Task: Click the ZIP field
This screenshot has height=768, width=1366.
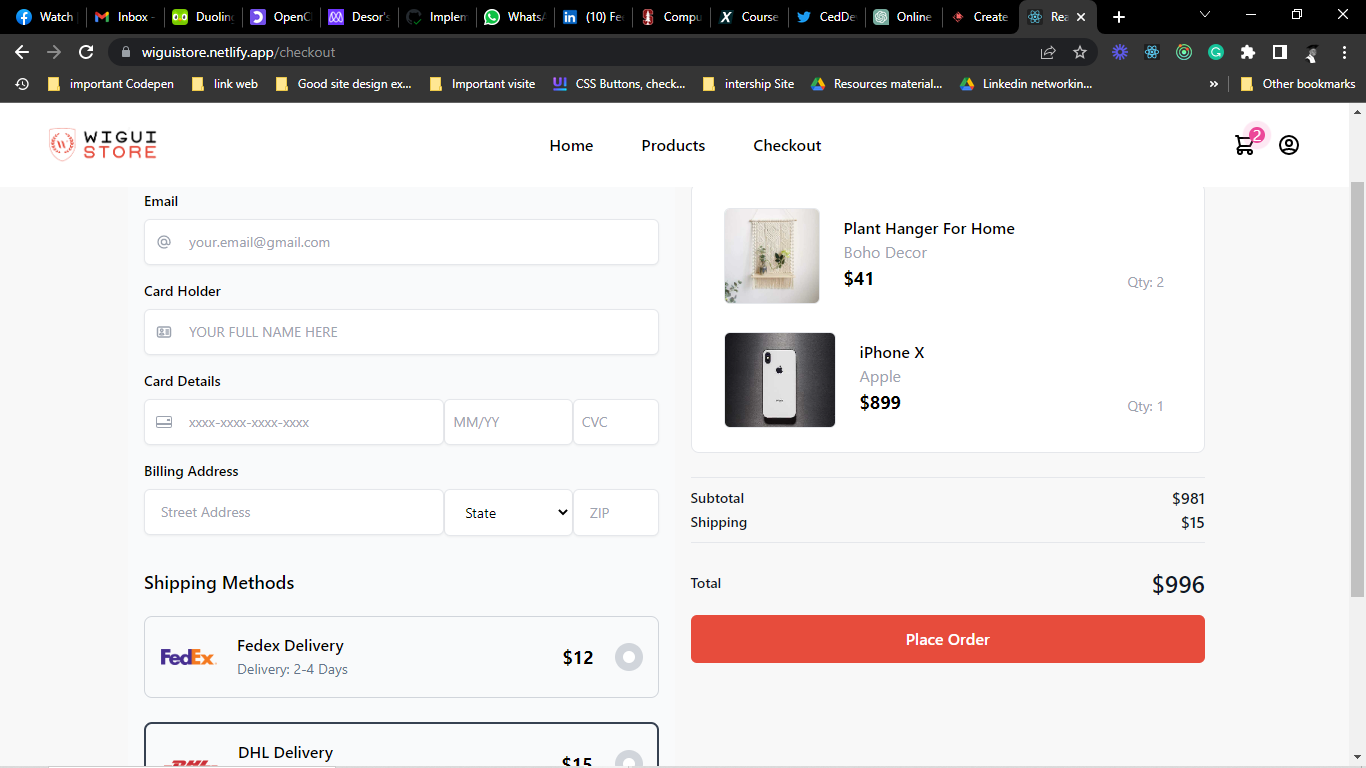Action: (616, 512)
